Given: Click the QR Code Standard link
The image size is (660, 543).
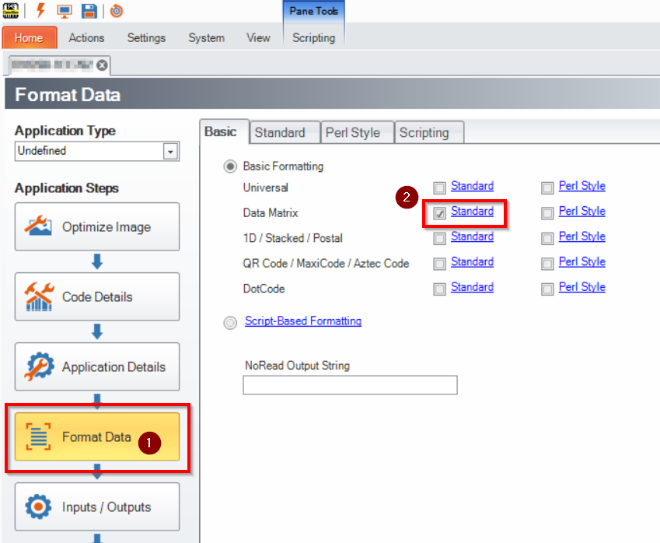Looking at the screenshot, I should click(471, 262).
